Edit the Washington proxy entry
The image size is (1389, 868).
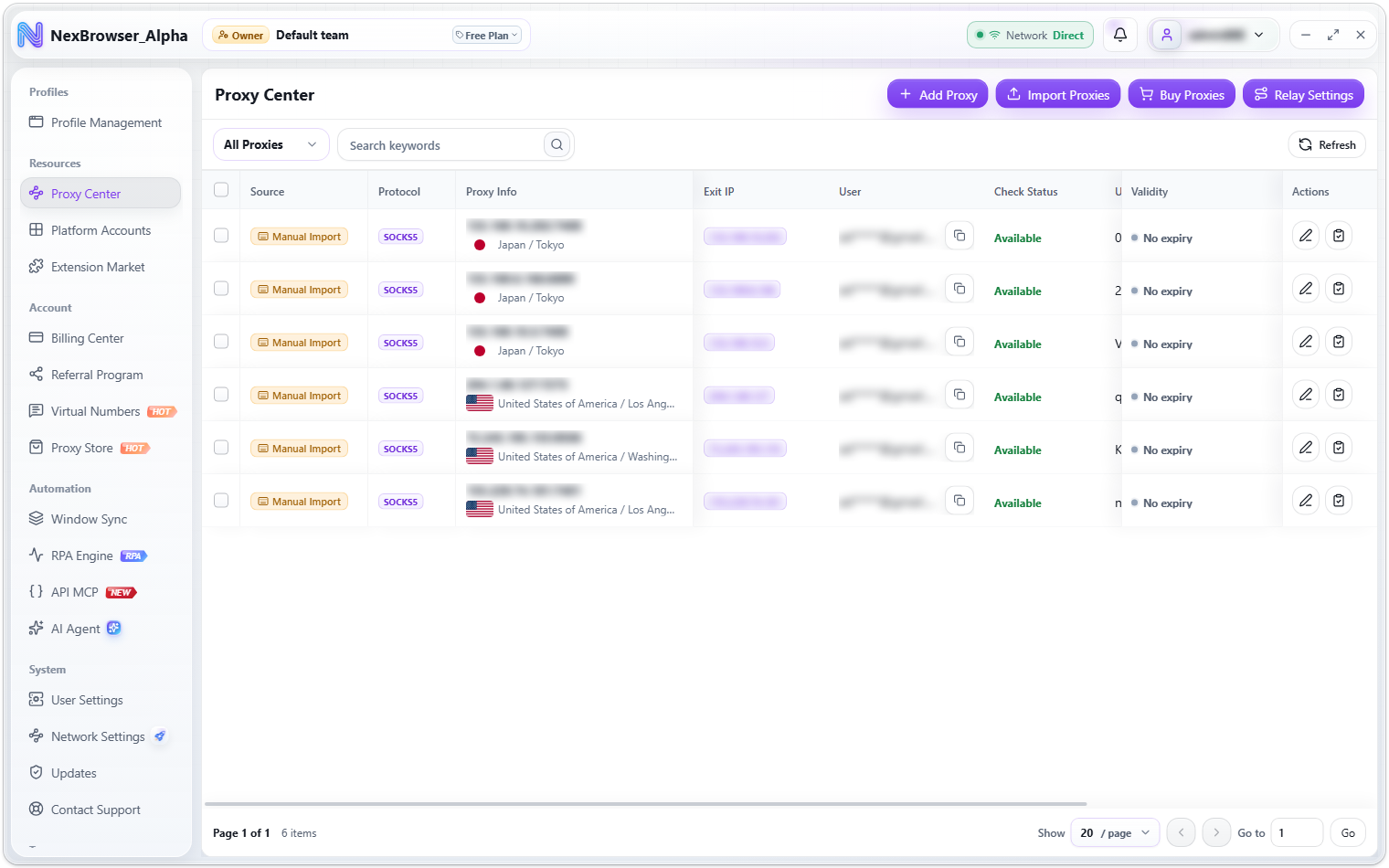point(1306,448)
